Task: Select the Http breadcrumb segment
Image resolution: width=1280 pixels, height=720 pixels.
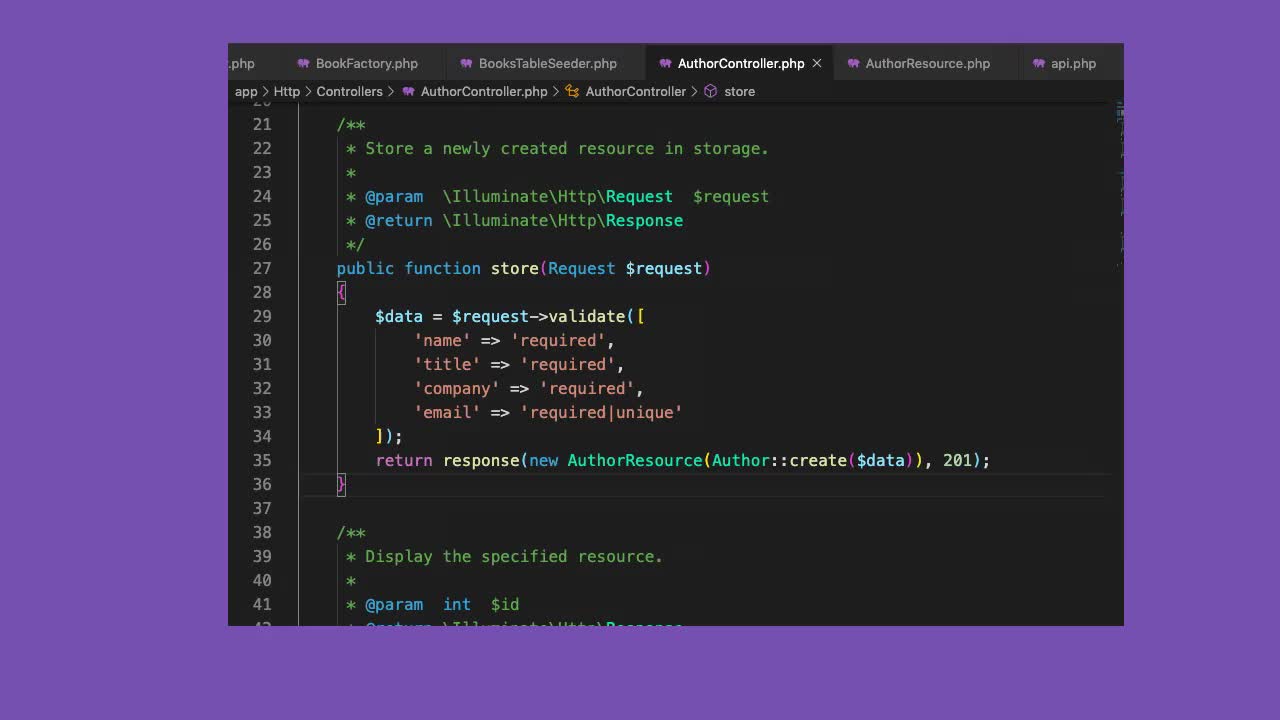Action: (287, 91)
